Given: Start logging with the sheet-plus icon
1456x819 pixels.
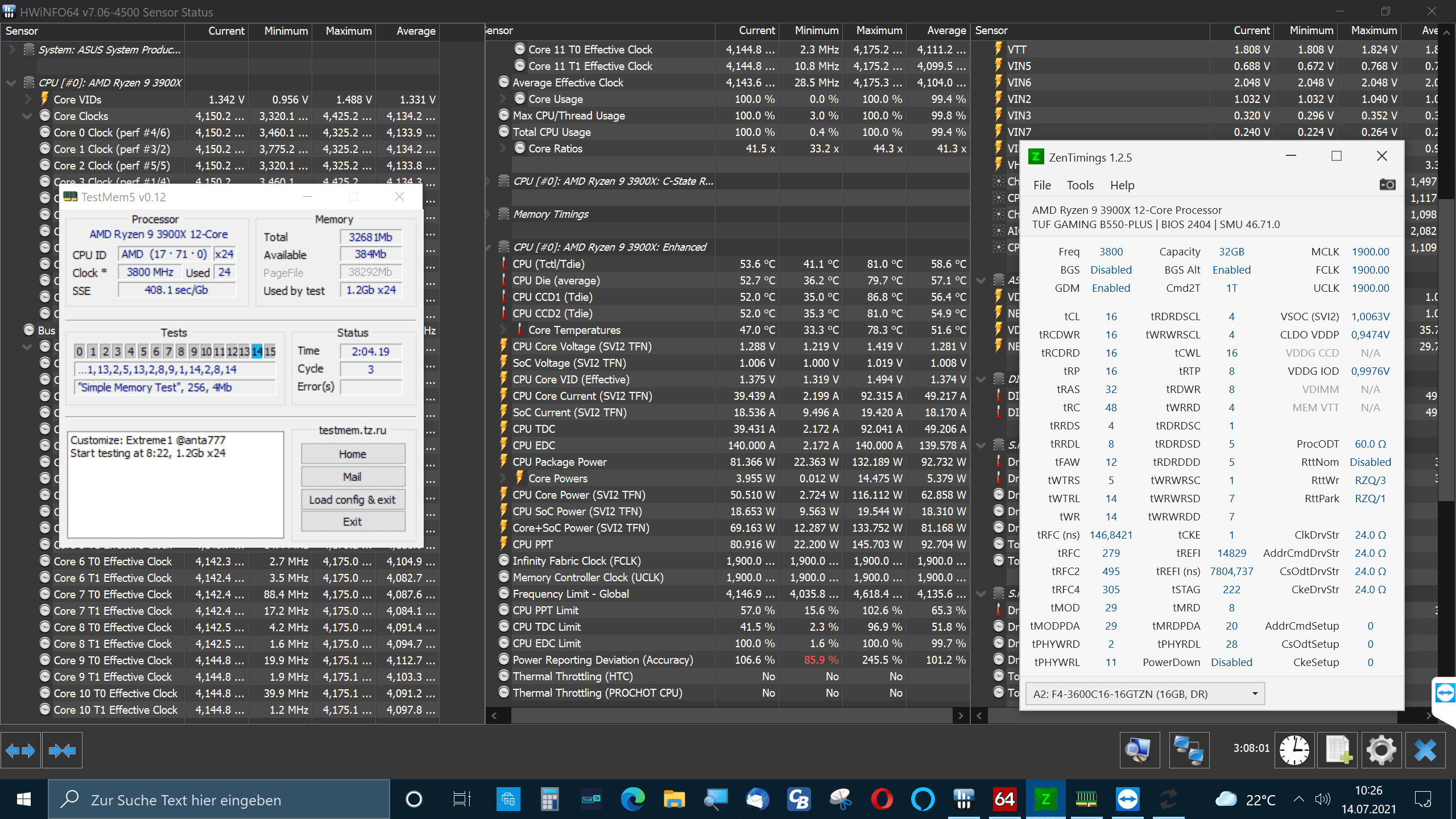Looking at the screenshot, I should [x=1338, y=751].
